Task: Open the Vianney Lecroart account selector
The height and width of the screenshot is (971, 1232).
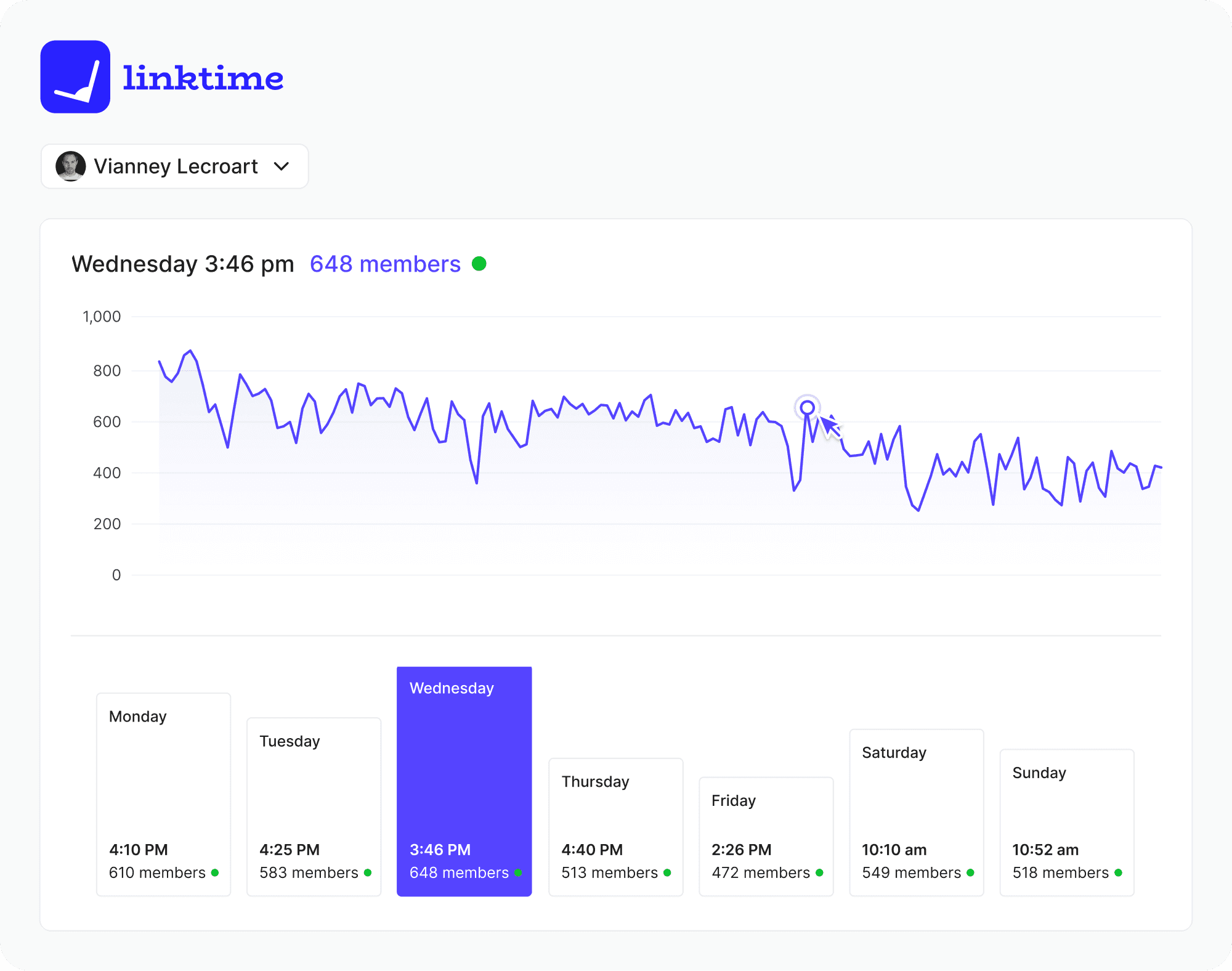Action: coord(175,166)
